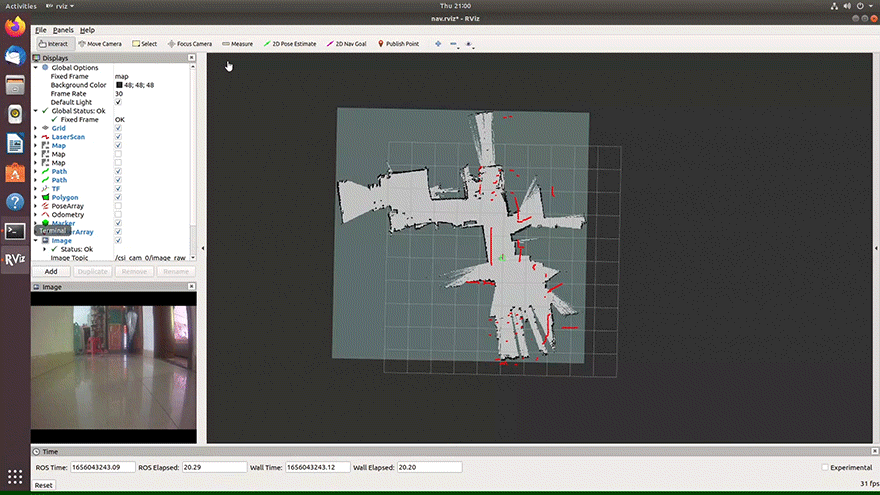Open the File menu
This screenshot has height=495, width=880.
pyautogui.click(x=40, y=30)
